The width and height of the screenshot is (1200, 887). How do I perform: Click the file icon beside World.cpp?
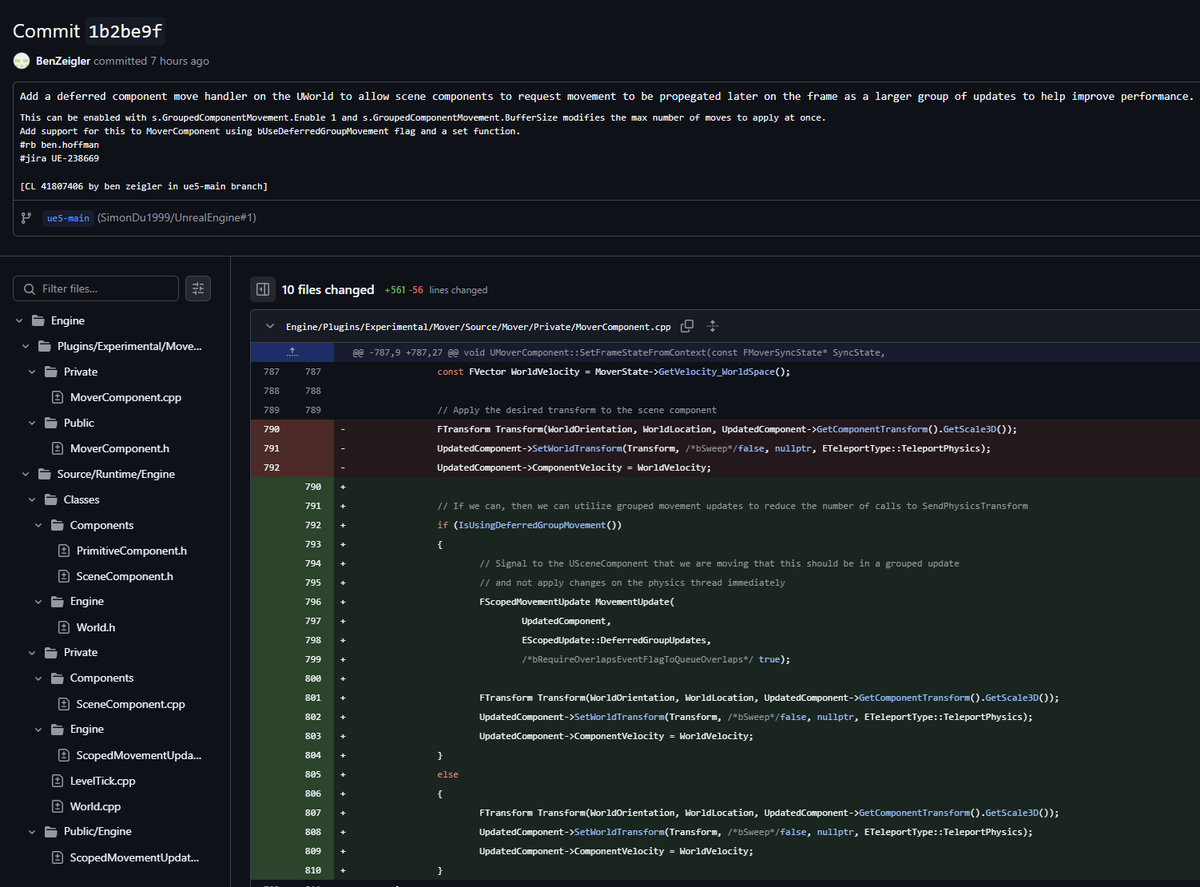[x=57, y=806]
